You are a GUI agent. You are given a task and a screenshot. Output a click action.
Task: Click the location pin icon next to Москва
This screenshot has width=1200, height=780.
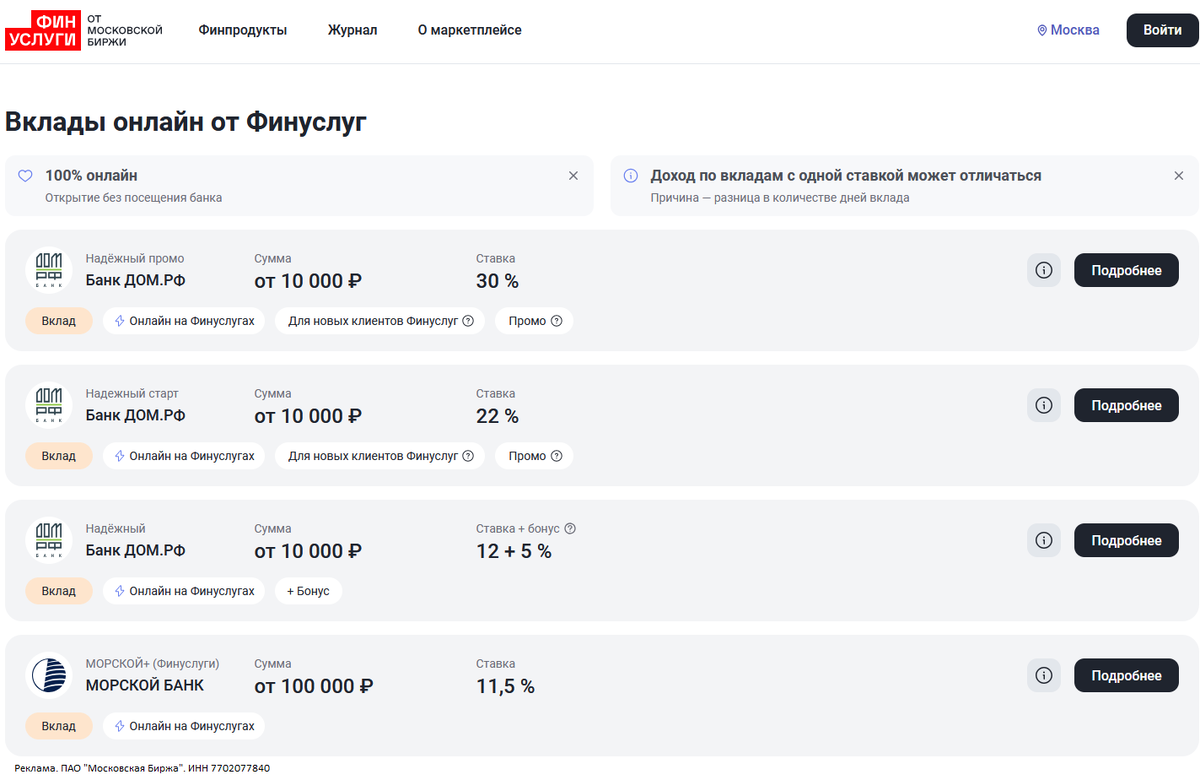[x=1042, y=30]
